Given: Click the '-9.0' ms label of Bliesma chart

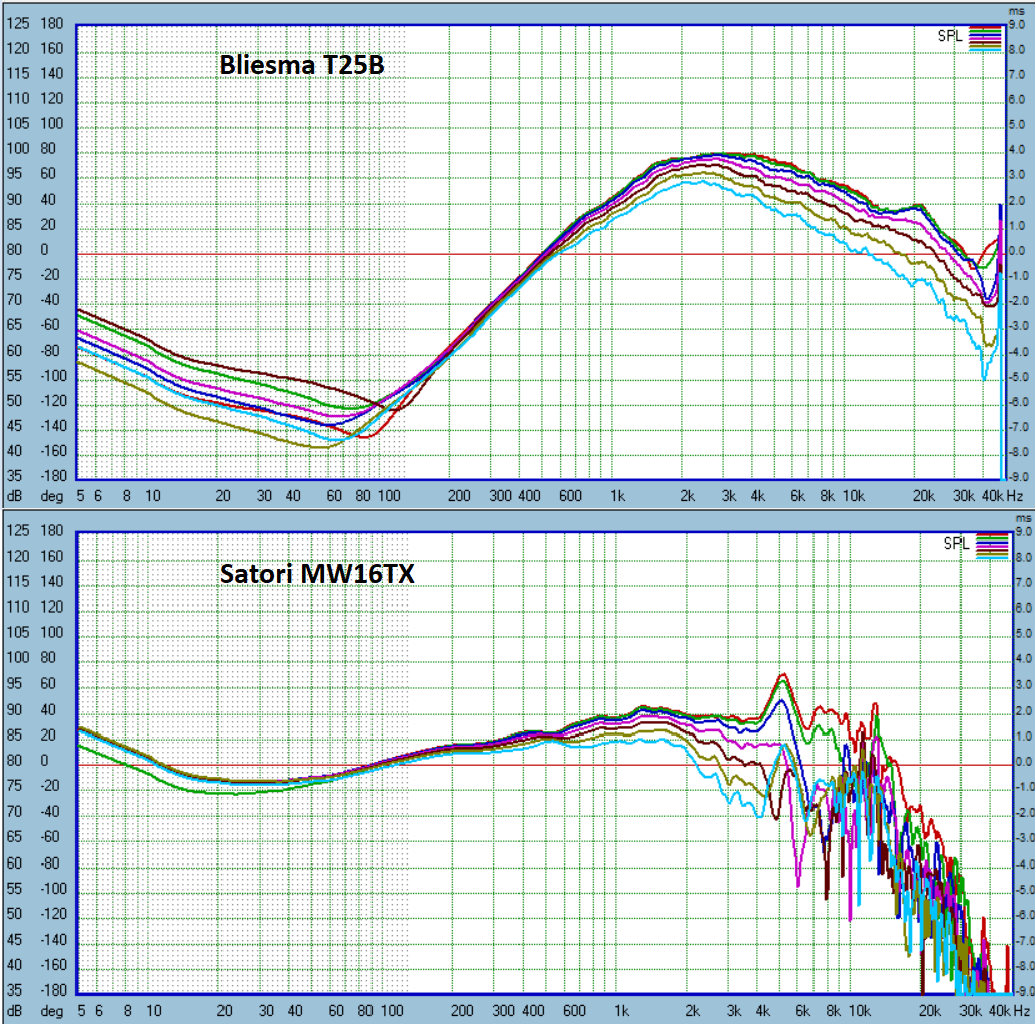Looking at the screenshot, I should (1017, 477).
